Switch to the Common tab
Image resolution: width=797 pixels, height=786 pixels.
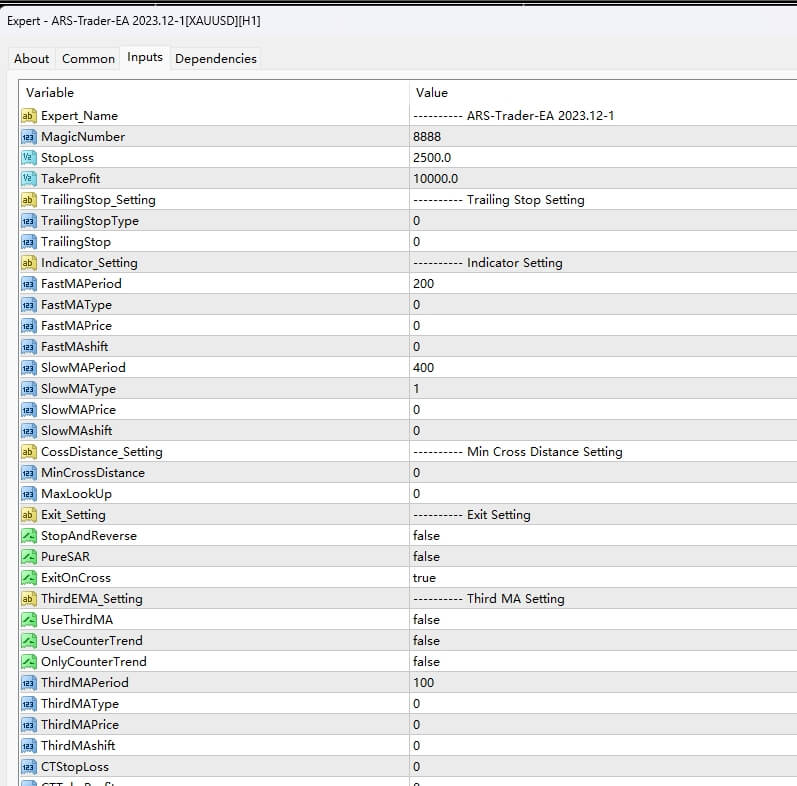click(x=88, y=59)
